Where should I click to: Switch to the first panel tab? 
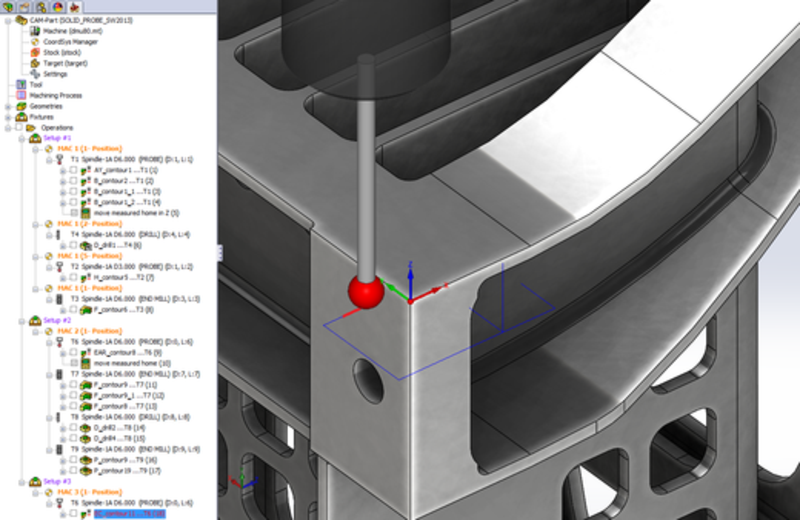pos(9,7)
